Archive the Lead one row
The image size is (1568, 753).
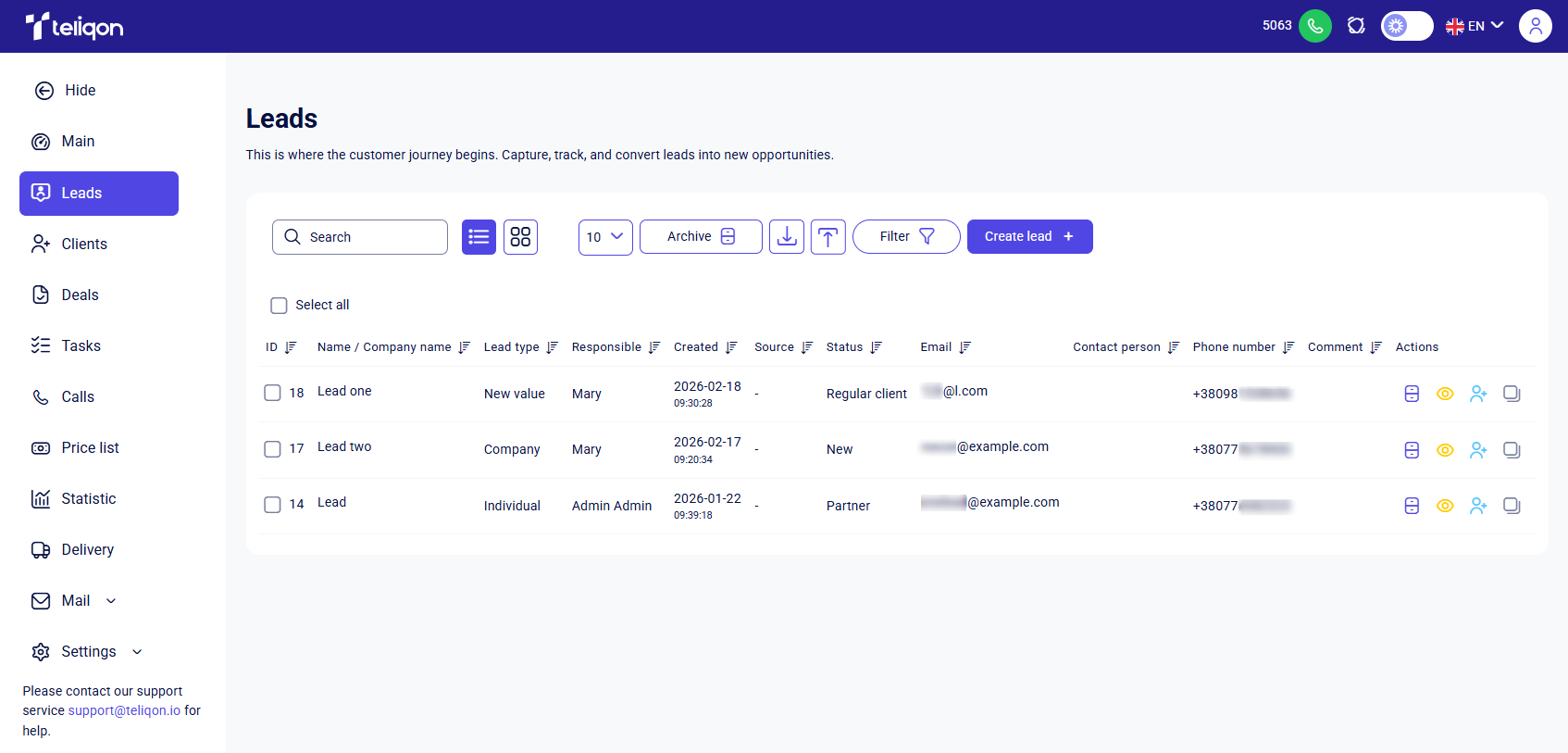(x=1412, y=394)
